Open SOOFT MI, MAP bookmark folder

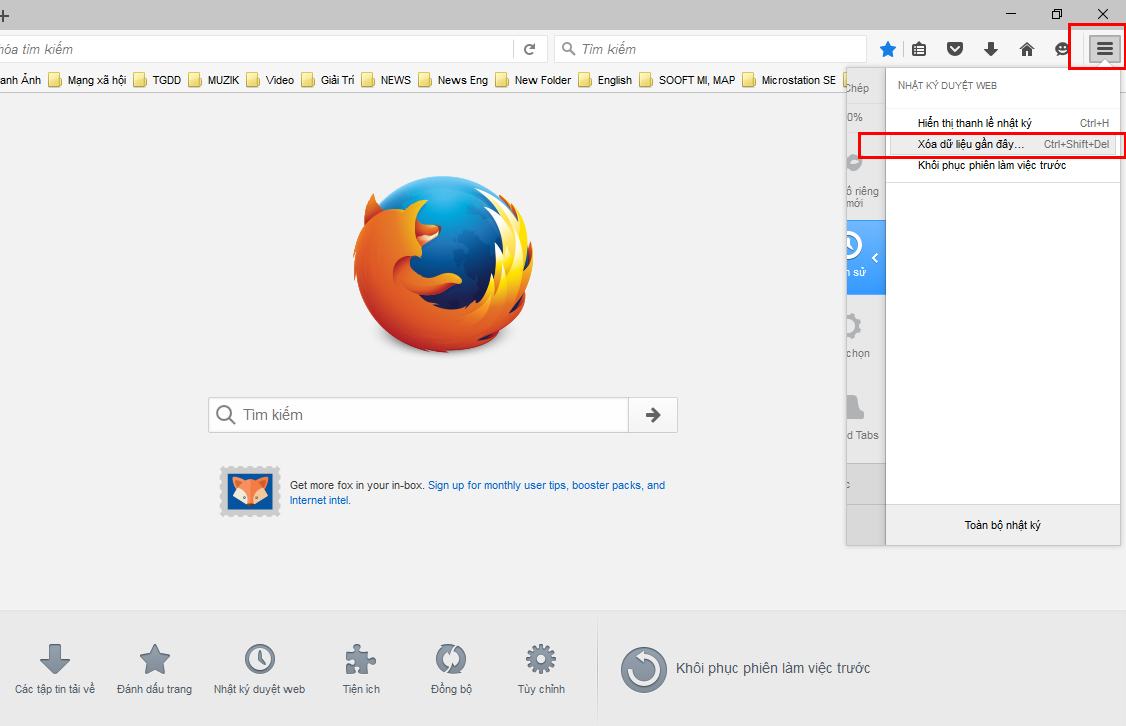(687, 80)
